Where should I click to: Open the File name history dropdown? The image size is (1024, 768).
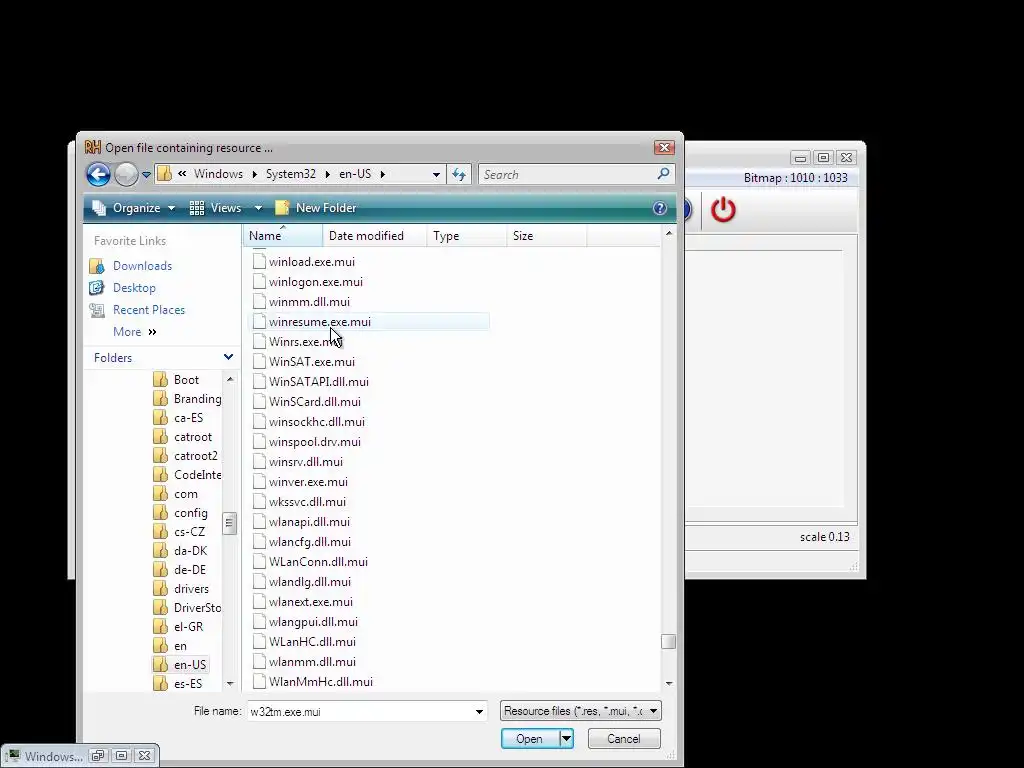coord(479,711)
